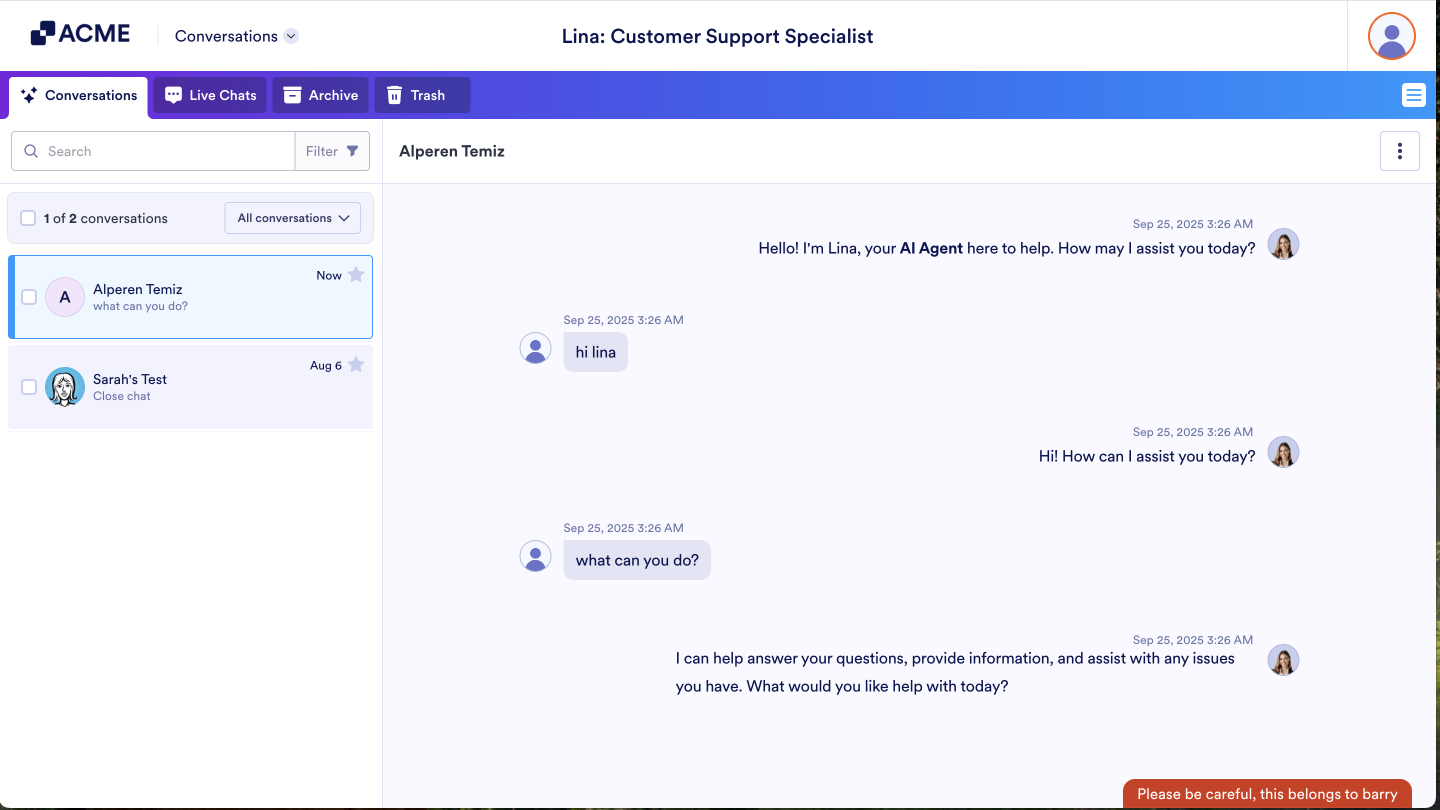Check the Alperen Temiz conversation checkbox

tap(28, 297)
